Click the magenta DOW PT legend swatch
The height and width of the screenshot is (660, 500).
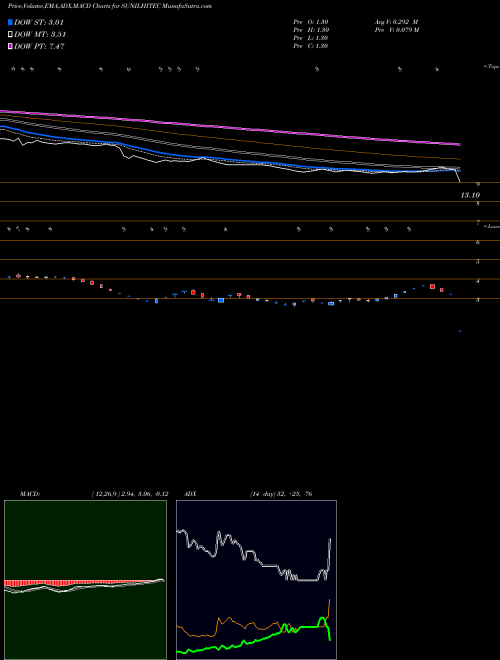pos(10,47)
